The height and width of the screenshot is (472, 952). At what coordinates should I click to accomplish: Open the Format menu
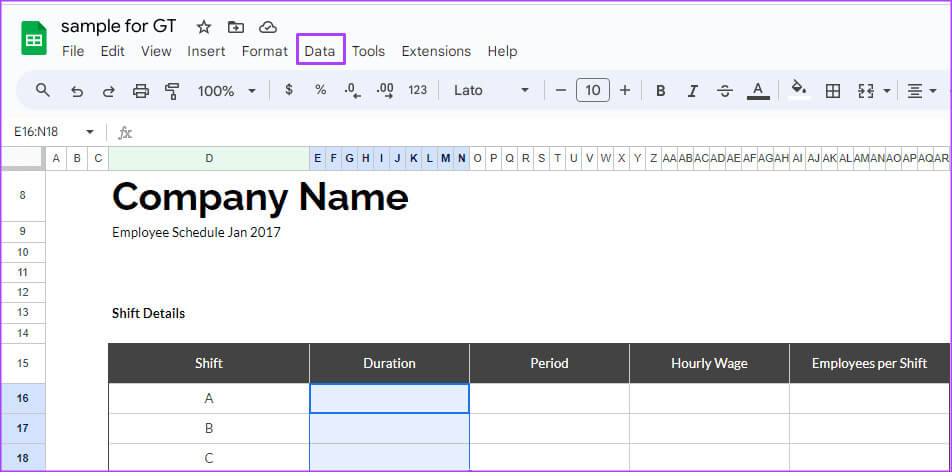point(265,51)
